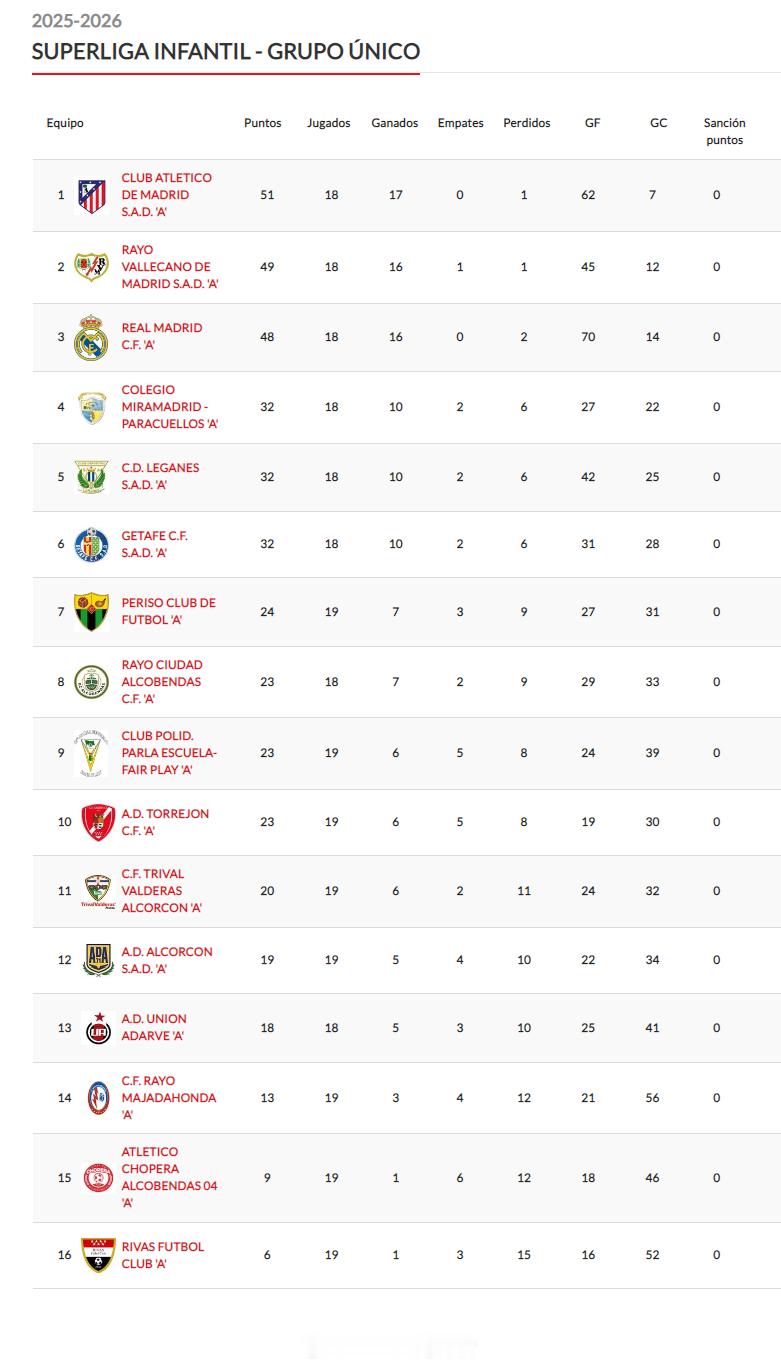Click the A.D. Torrejon red crest

tap(98, 822)
